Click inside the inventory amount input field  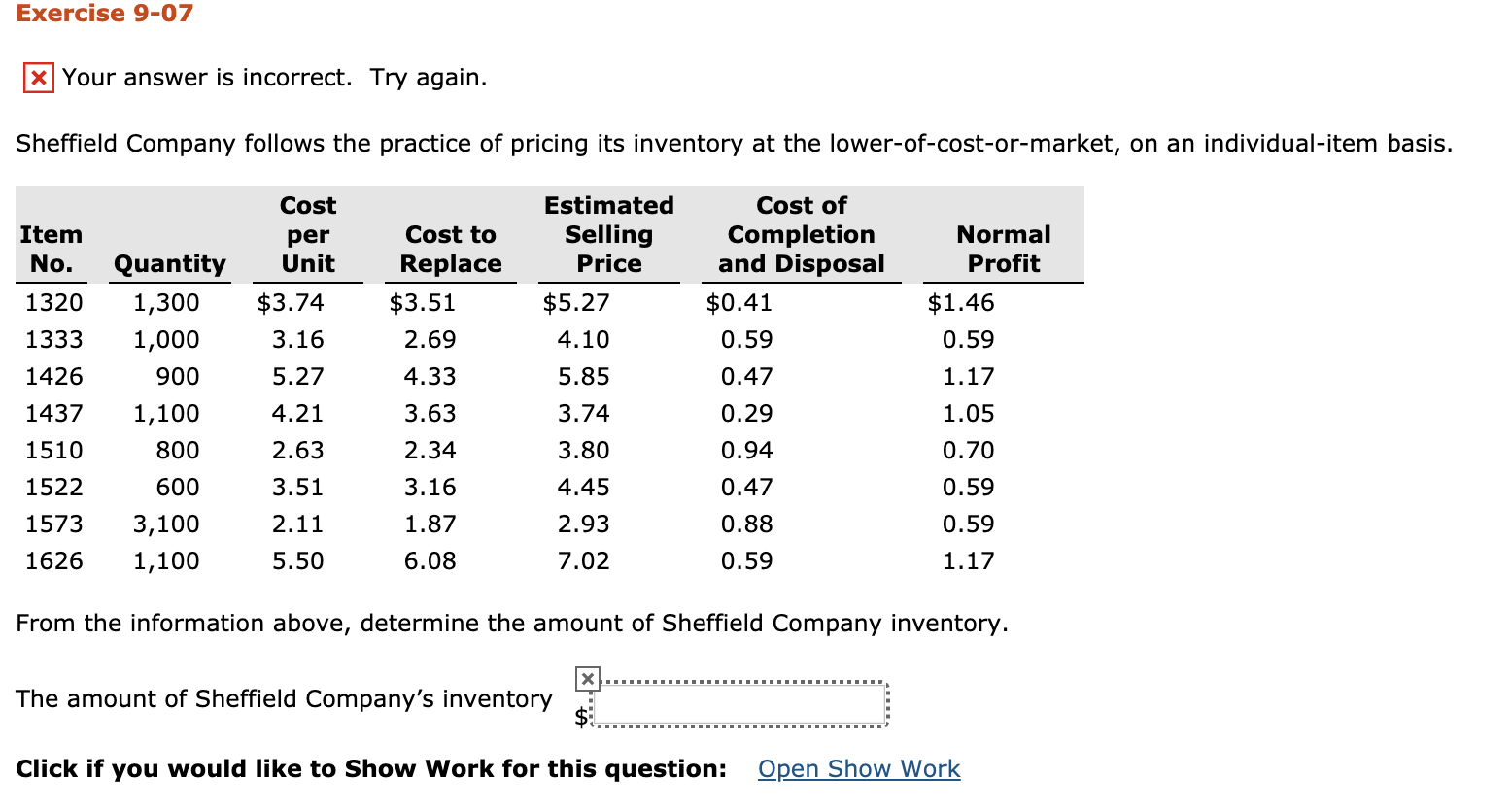click(x=740, y=701)
